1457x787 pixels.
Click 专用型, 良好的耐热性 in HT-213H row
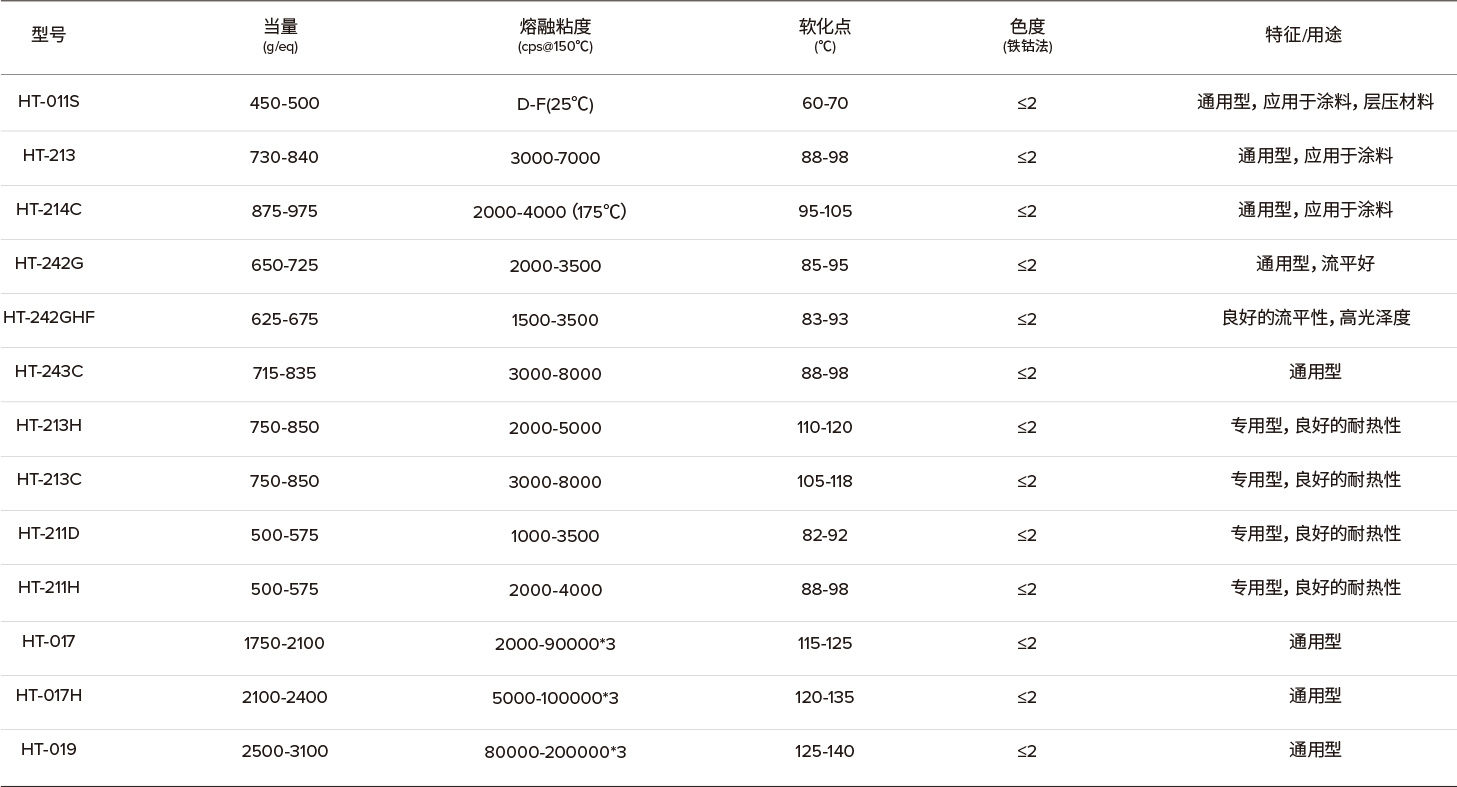1315,426
